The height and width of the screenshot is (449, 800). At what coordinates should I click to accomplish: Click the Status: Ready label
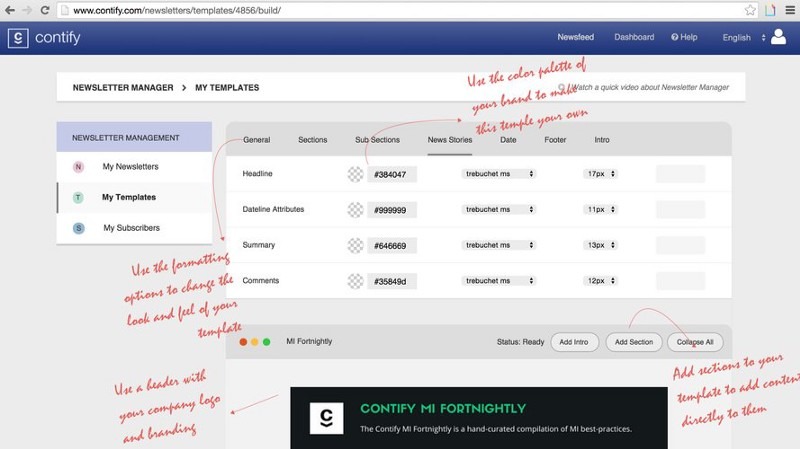point(520,342)
